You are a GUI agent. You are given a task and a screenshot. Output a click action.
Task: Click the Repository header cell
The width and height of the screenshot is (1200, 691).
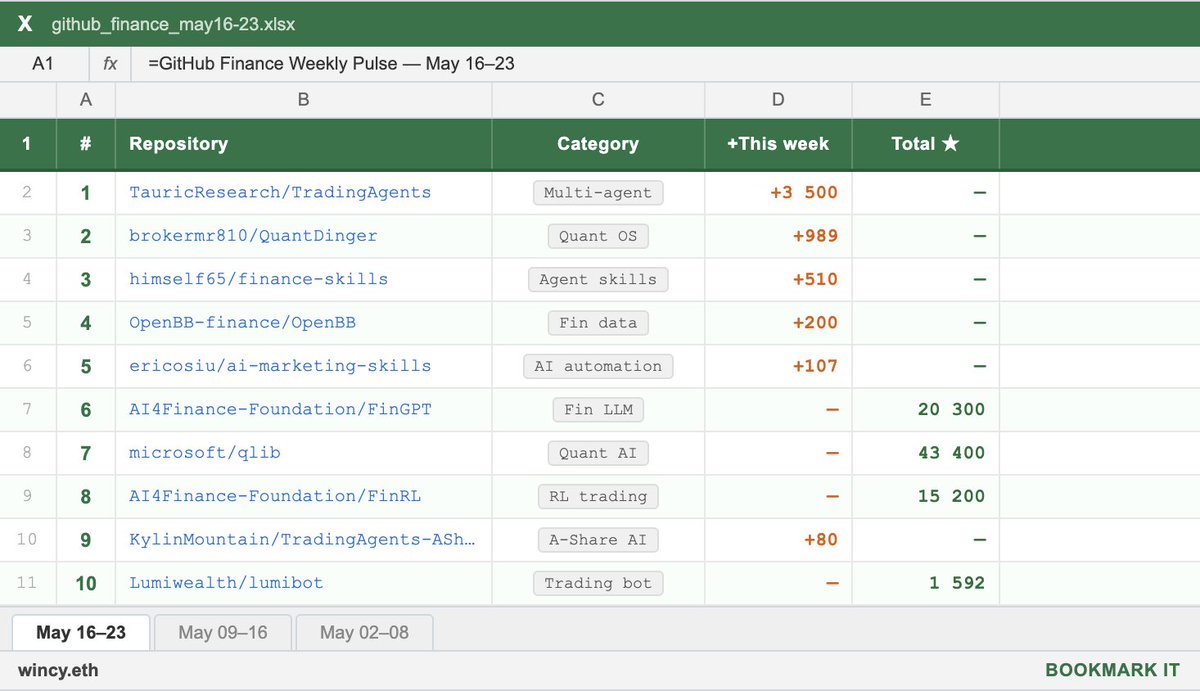pyautogui.click(x=303, y=144)
